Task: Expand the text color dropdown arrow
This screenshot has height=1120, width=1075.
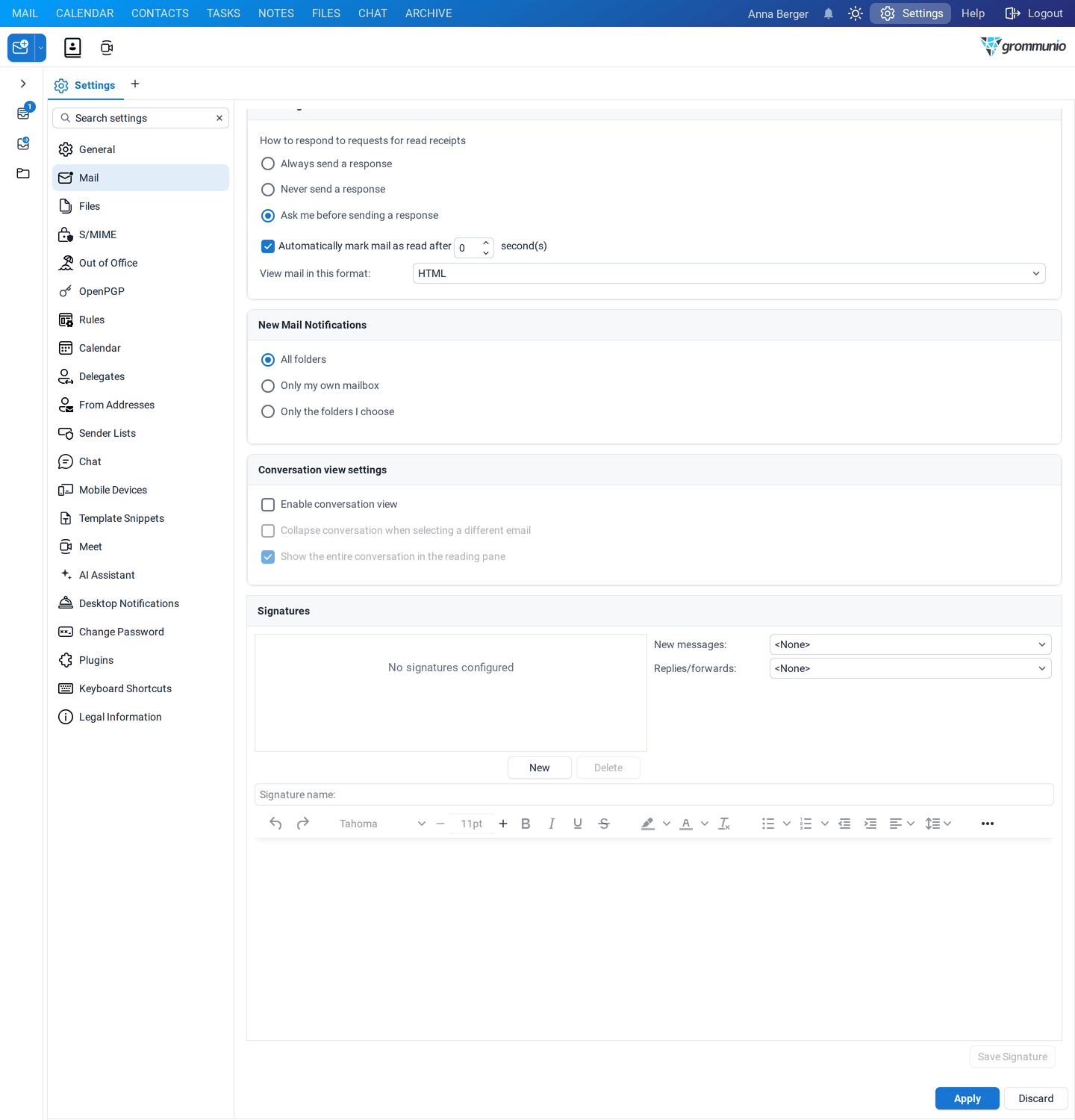Action: click(705, 824)
